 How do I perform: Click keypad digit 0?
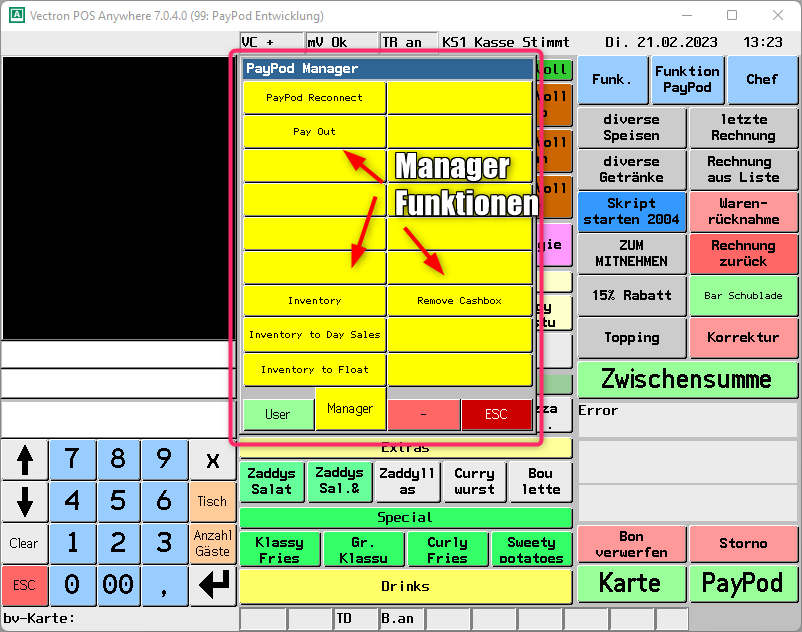72,585
